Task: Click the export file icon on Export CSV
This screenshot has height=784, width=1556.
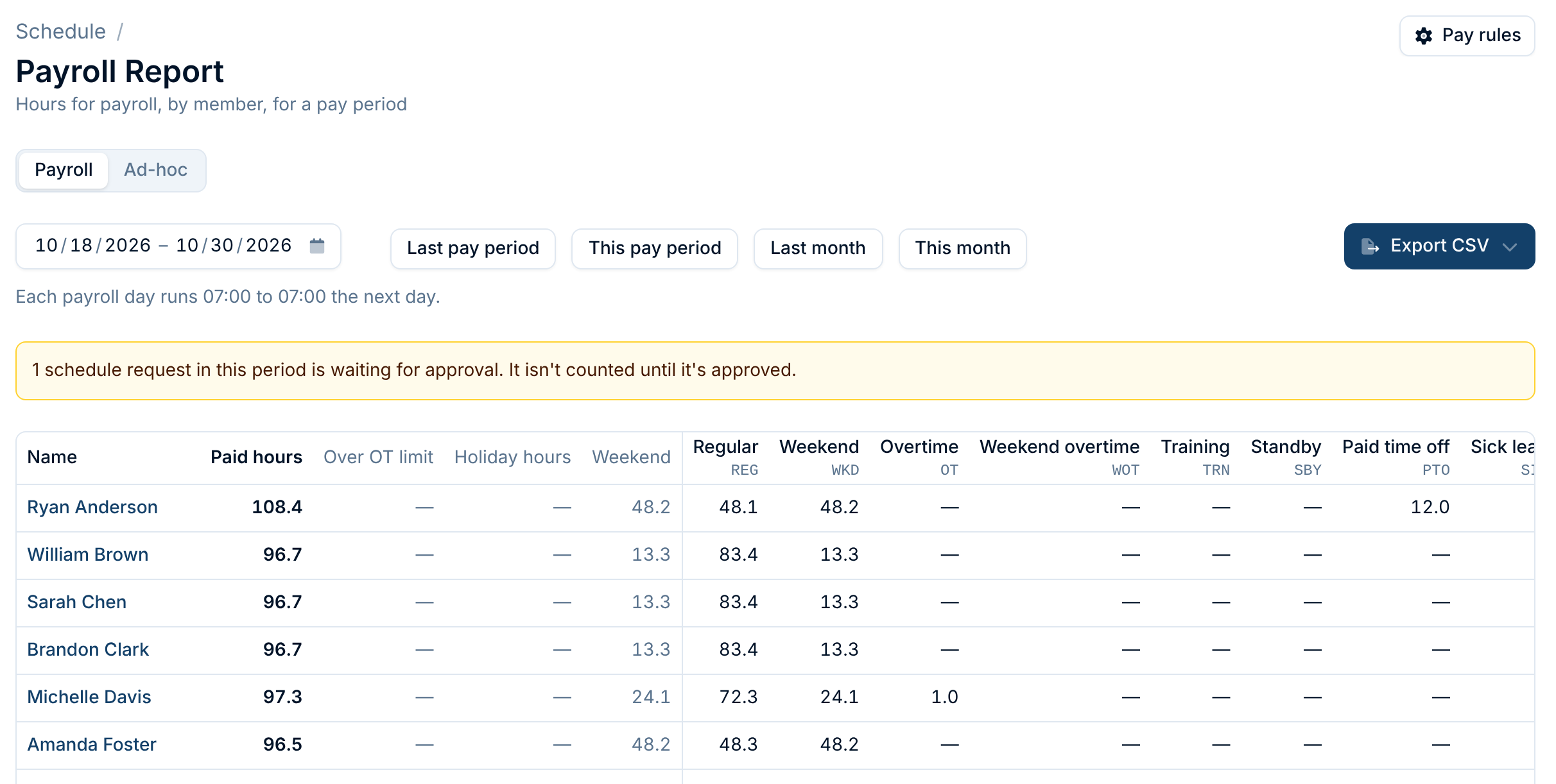Action: 1370,246
